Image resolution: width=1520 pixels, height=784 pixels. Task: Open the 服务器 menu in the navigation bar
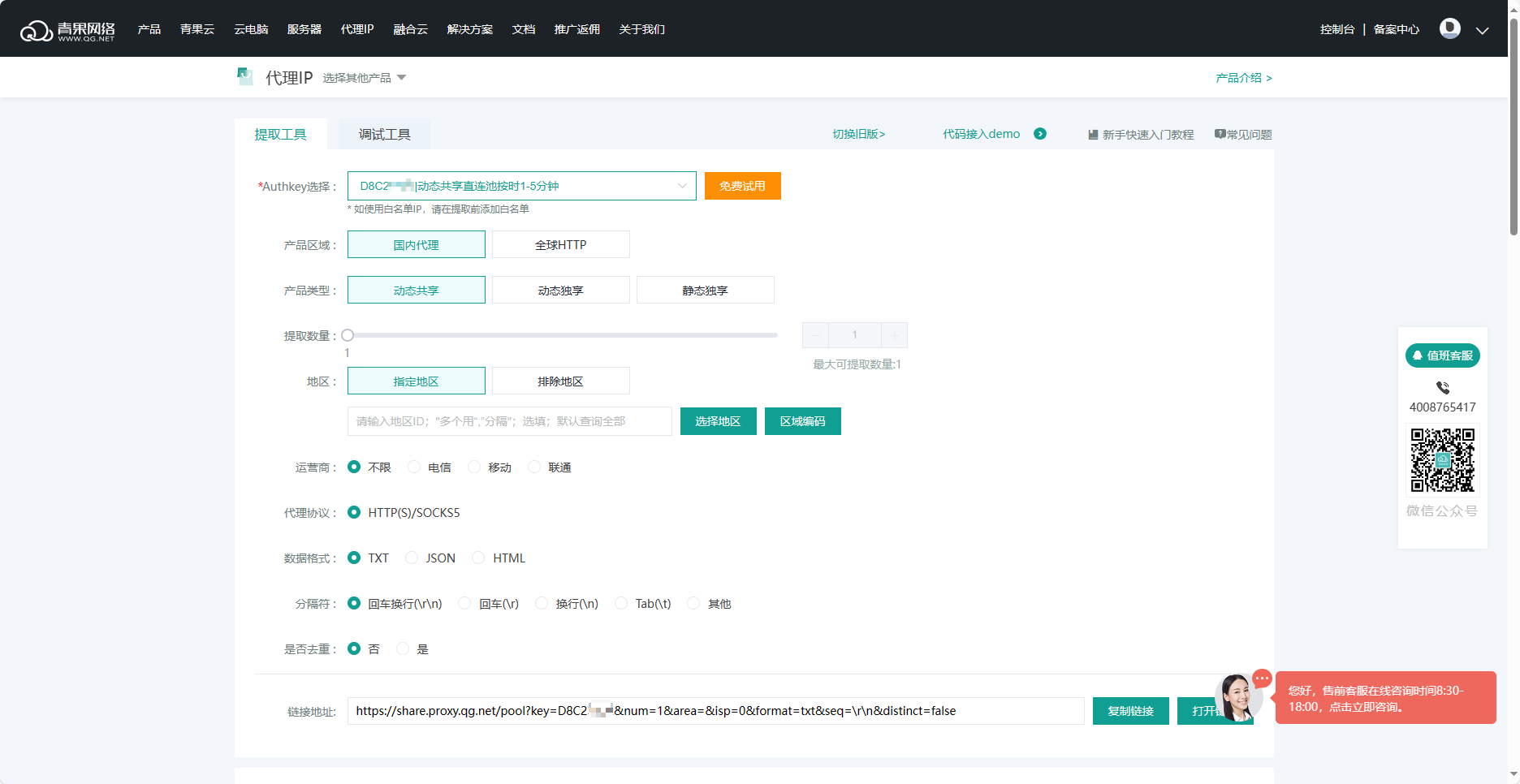tap(304, 29)
